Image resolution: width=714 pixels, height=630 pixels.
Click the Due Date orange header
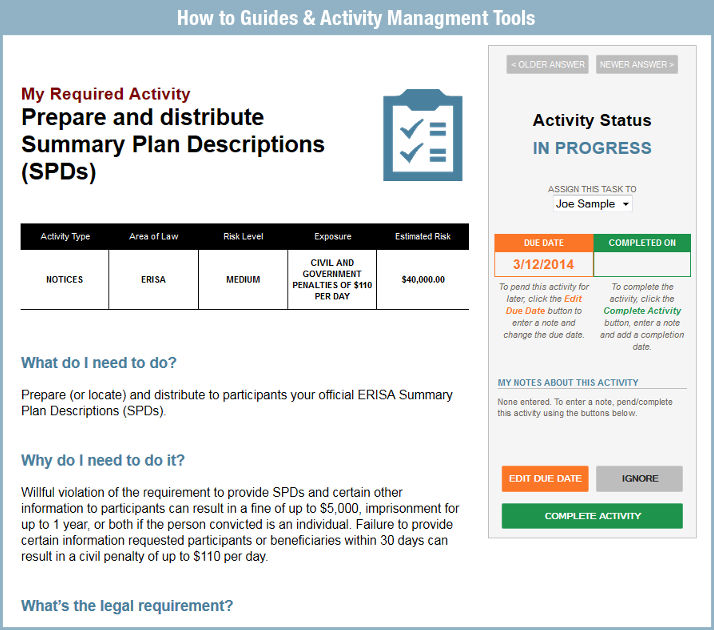[543, 242]
